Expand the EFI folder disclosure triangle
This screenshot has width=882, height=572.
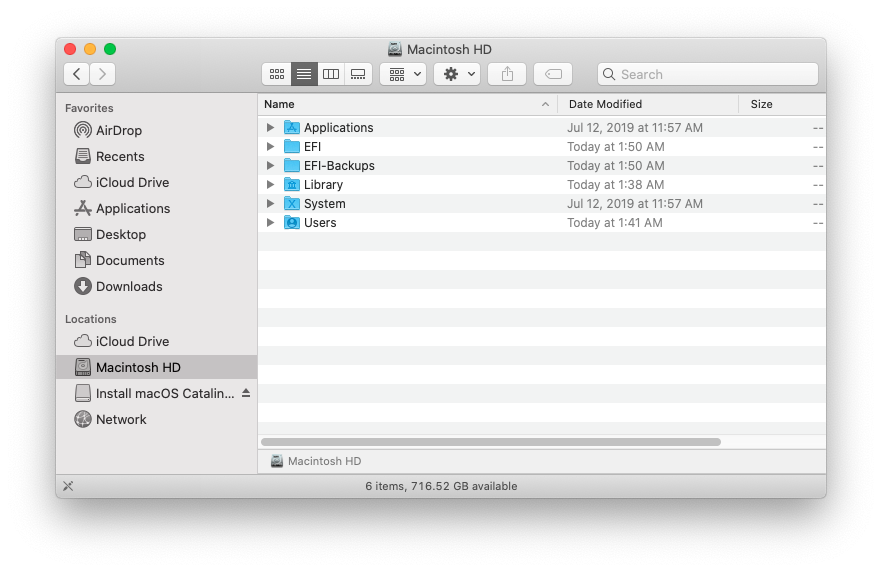point(270,147)
